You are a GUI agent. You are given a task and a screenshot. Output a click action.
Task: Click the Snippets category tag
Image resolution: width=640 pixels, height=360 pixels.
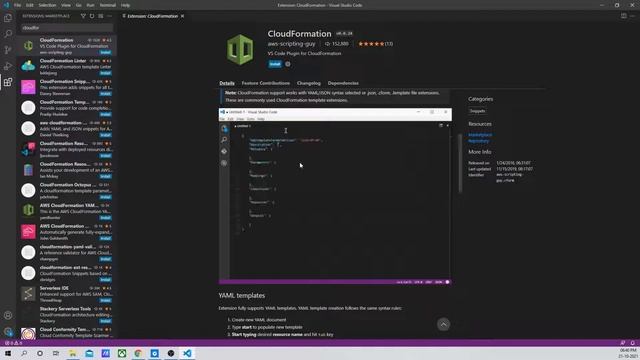coord(477,111)
